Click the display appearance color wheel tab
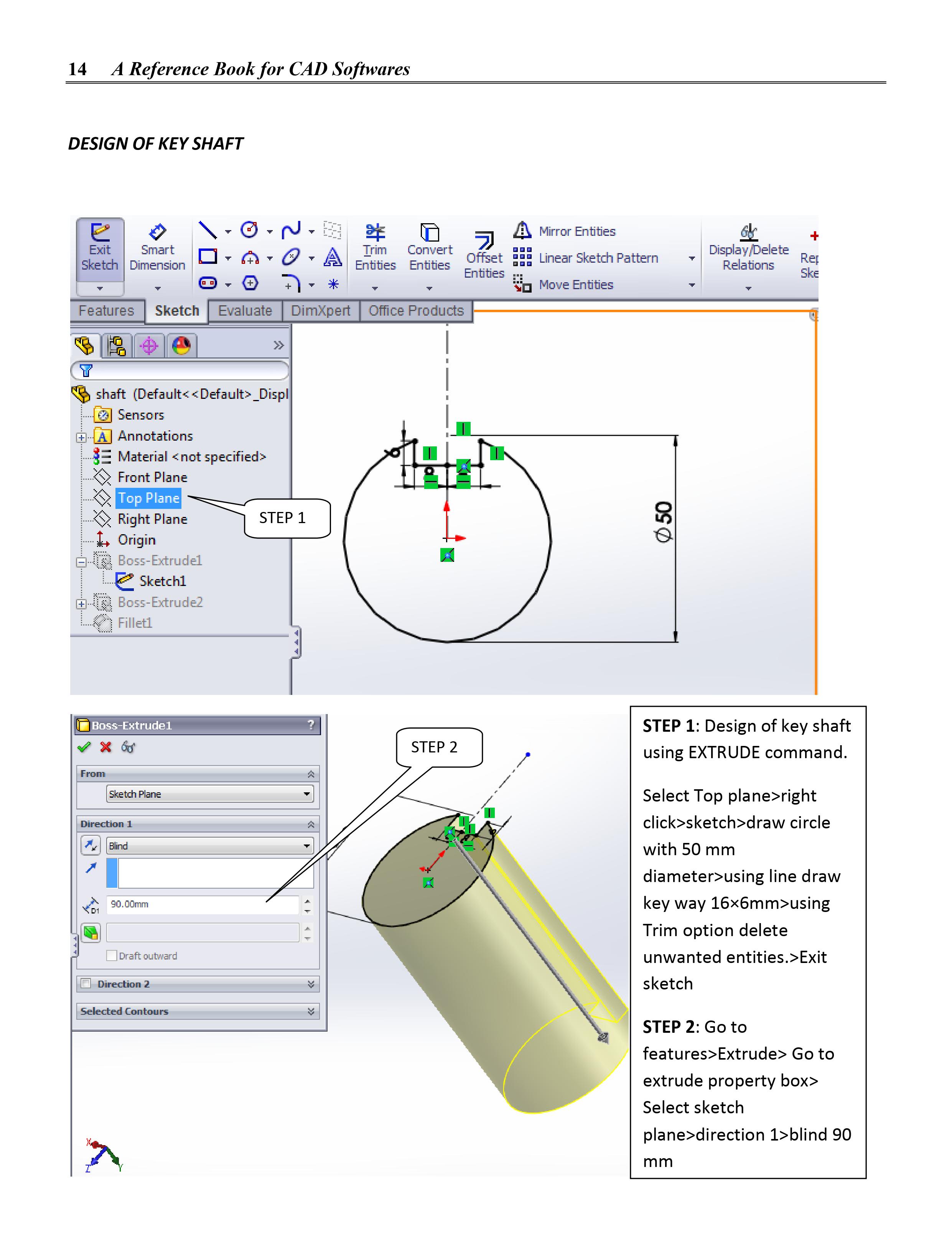Viewport: 952px width, 1246px height. (181, 346)
